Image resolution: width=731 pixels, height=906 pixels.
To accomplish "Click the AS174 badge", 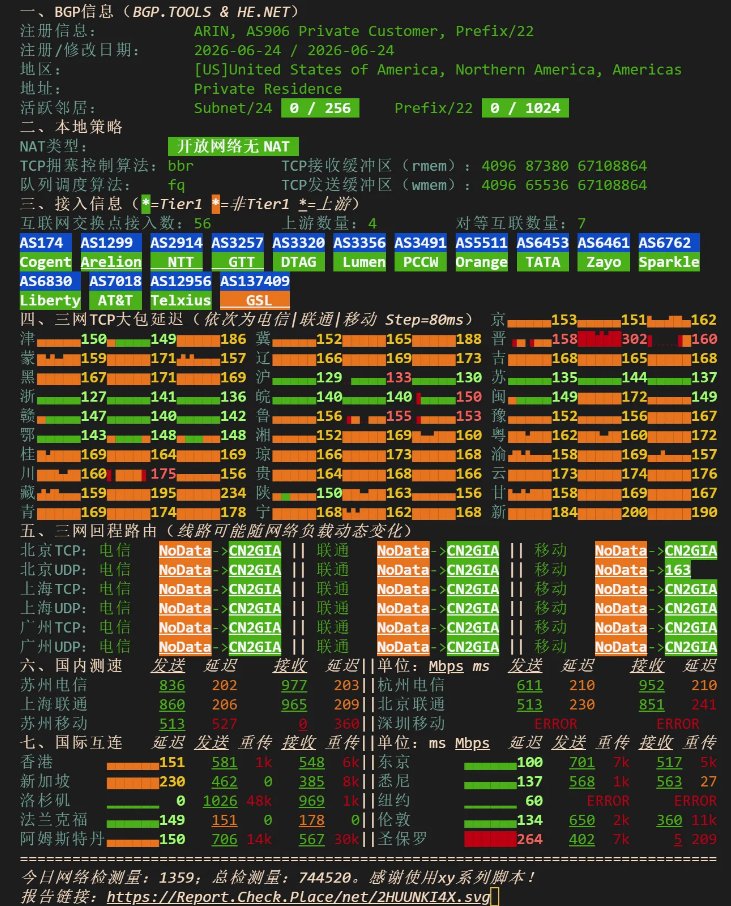I will click(46, 243).
